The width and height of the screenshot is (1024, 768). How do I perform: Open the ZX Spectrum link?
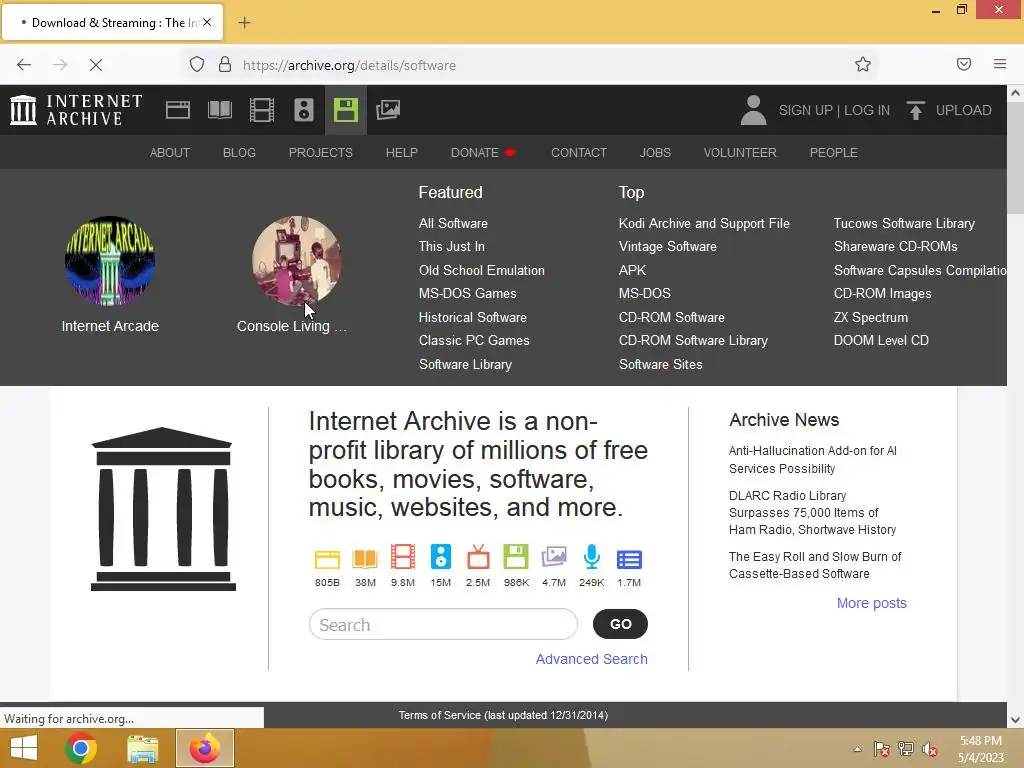(871, 317)
